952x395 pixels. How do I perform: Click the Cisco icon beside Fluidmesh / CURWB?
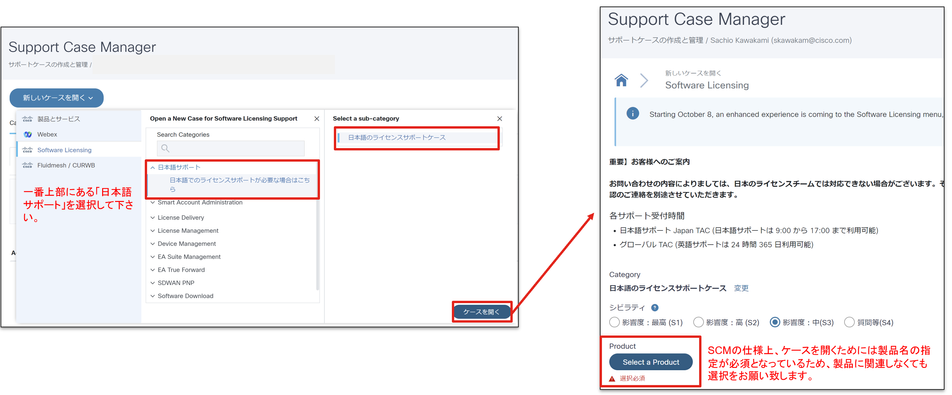click(x=27, y=165)
